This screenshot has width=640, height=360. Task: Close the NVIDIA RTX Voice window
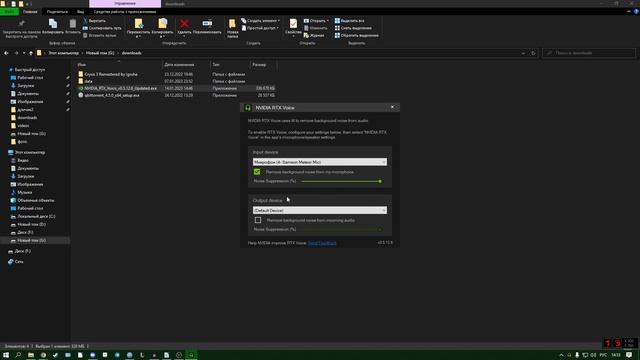point(392,107)
